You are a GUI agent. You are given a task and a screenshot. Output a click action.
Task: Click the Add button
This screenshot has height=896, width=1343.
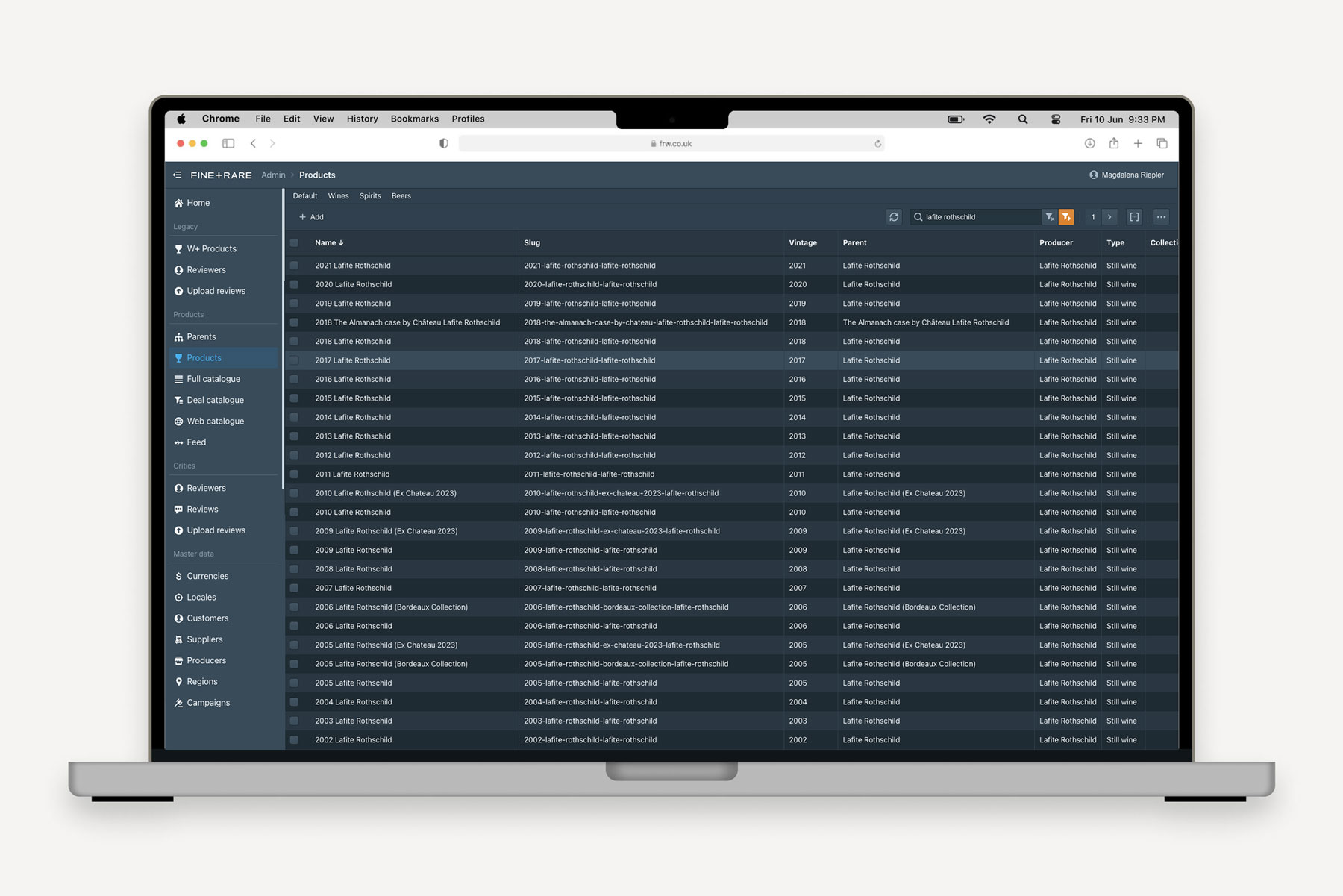tap(311, 217)
